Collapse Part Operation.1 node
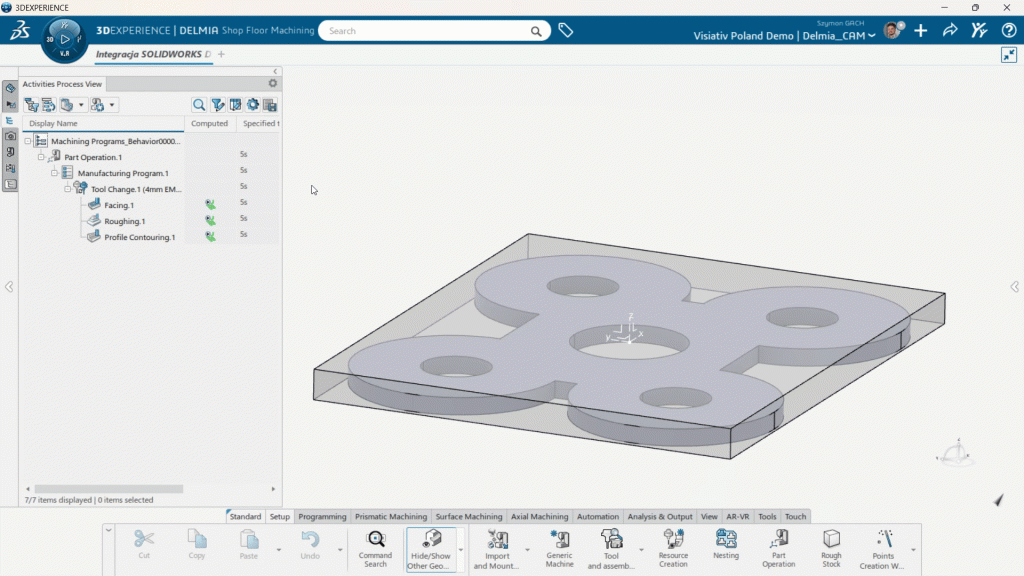The height and width of the screenshot is (576, 1024). point(40,157)
